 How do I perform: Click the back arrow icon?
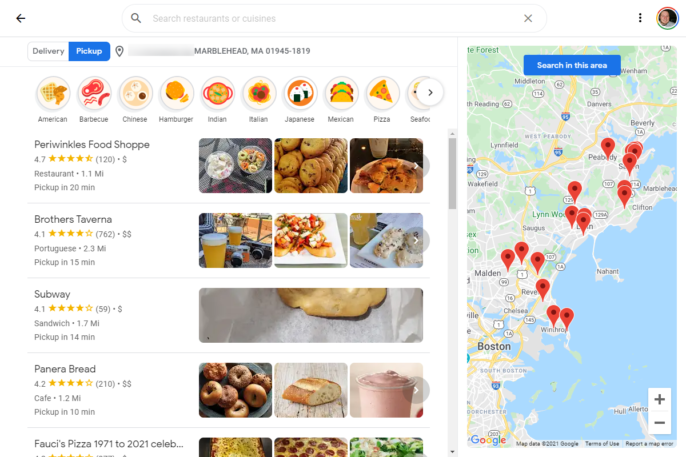(x=21, y=18)
